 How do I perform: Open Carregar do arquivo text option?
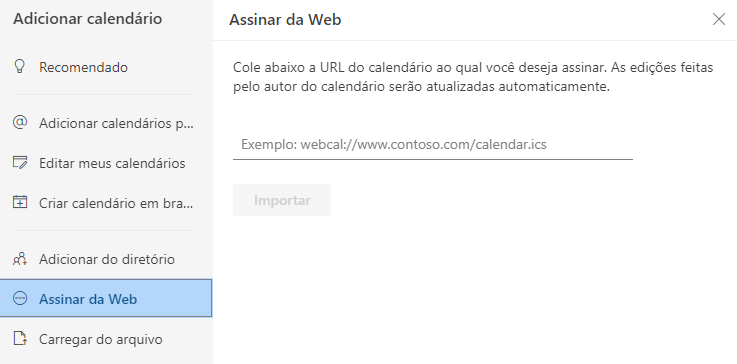pos(101,339)
